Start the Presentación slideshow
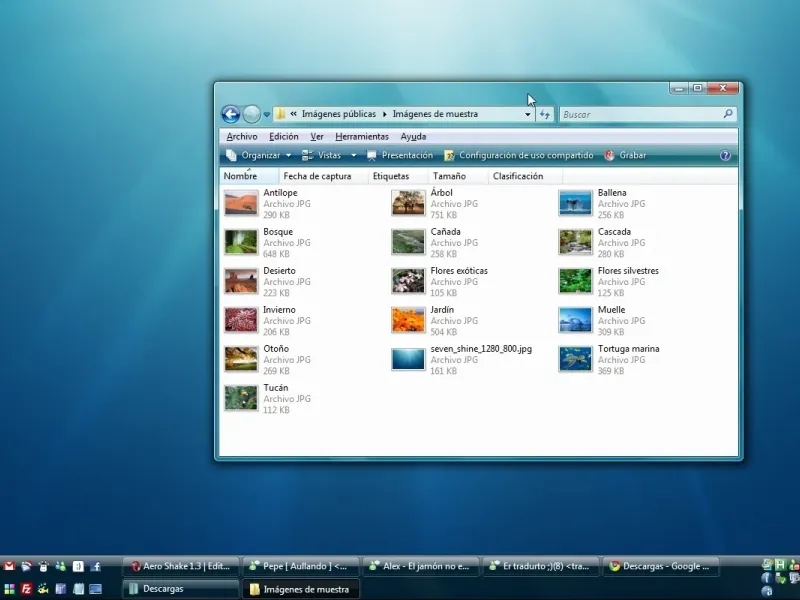Image resolution: width=800 pixels, height=600 pixels. 400,155
